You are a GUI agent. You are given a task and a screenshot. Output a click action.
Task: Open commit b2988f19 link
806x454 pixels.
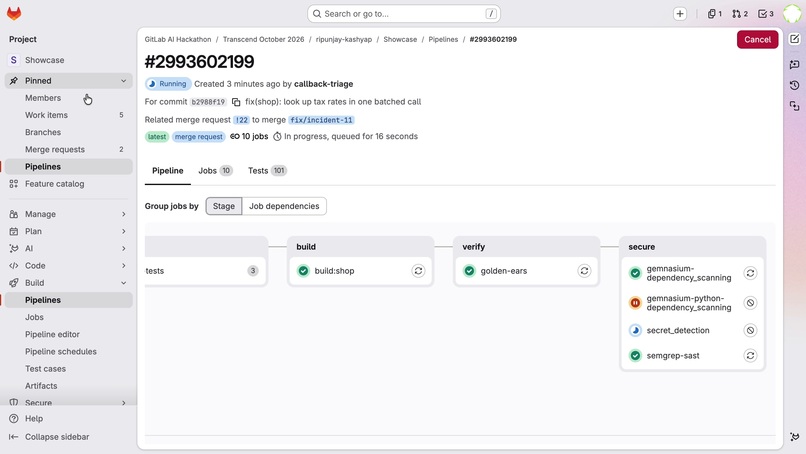click(208, 102)
